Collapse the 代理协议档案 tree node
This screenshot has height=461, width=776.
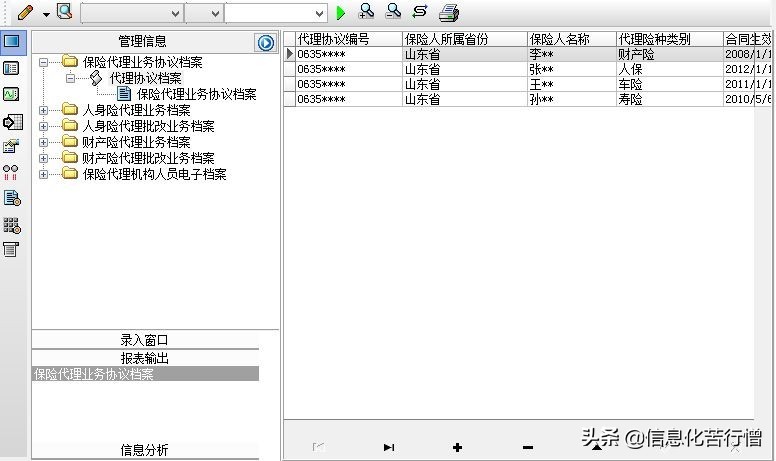(70, 78)
